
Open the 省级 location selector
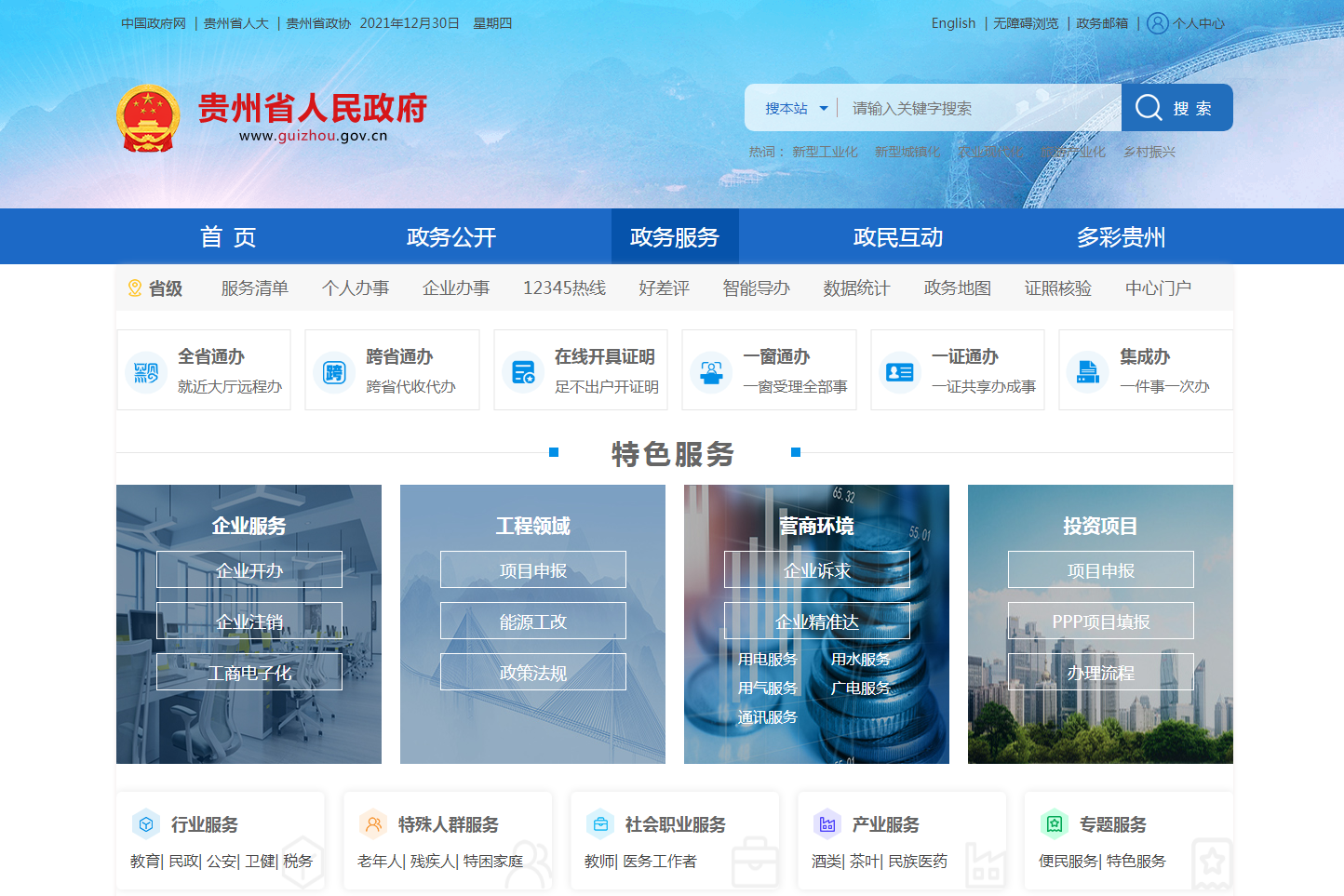[155, 288]
